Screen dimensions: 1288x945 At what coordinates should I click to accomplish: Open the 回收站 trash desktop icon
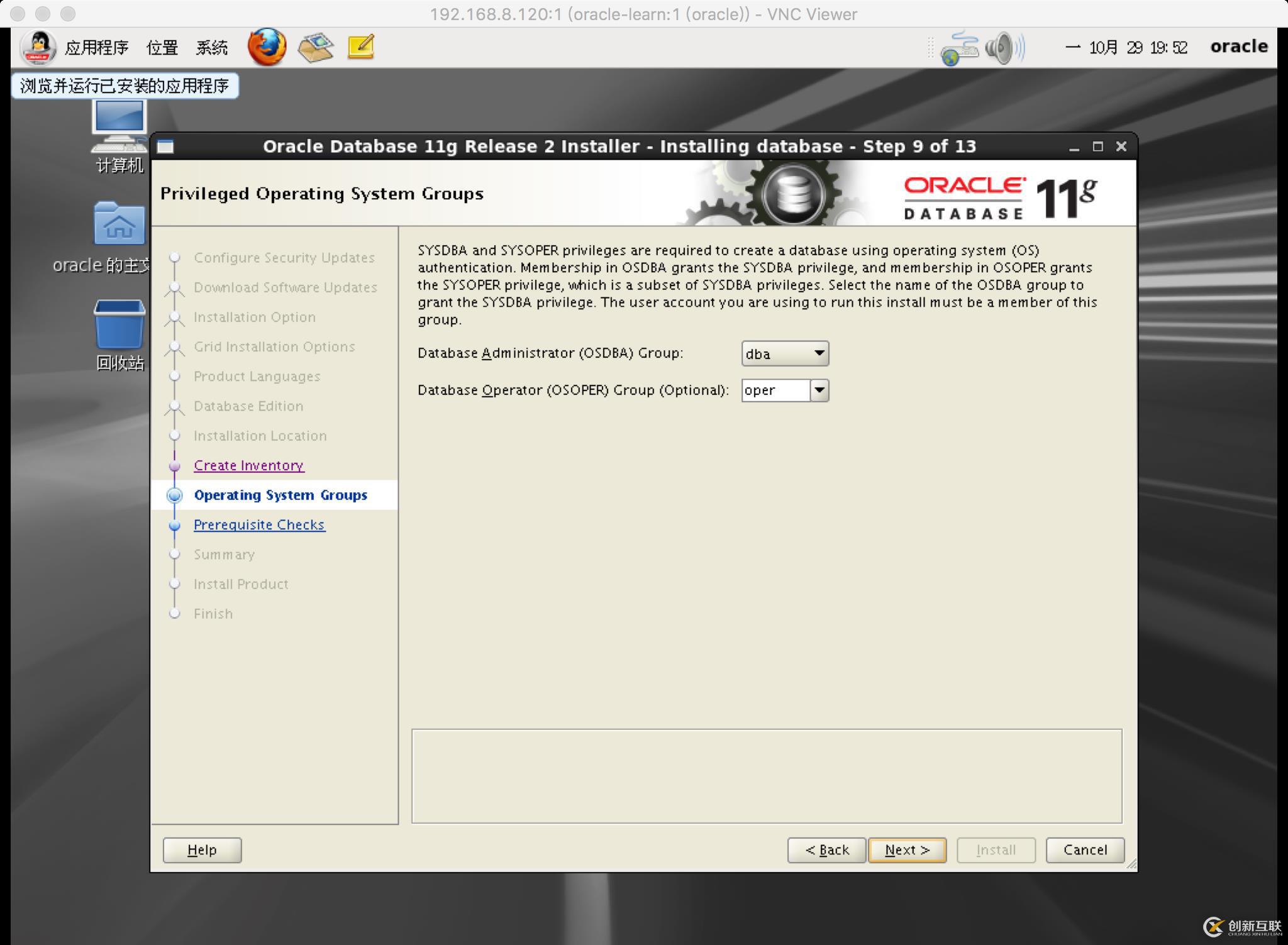click(119, 335)
